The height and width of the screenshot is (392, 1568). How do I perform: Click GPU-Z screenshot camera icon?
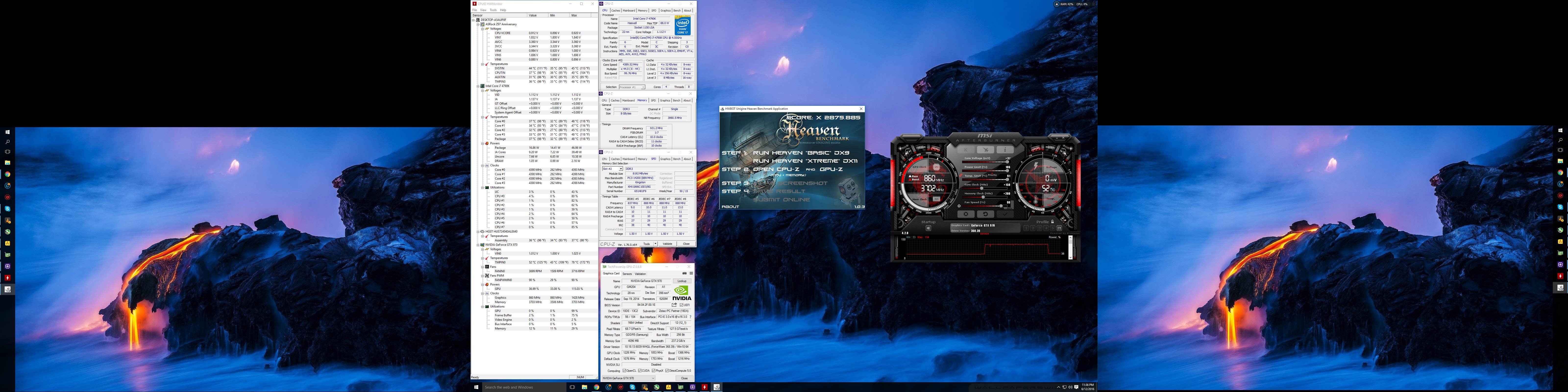[x=685, y=273]
